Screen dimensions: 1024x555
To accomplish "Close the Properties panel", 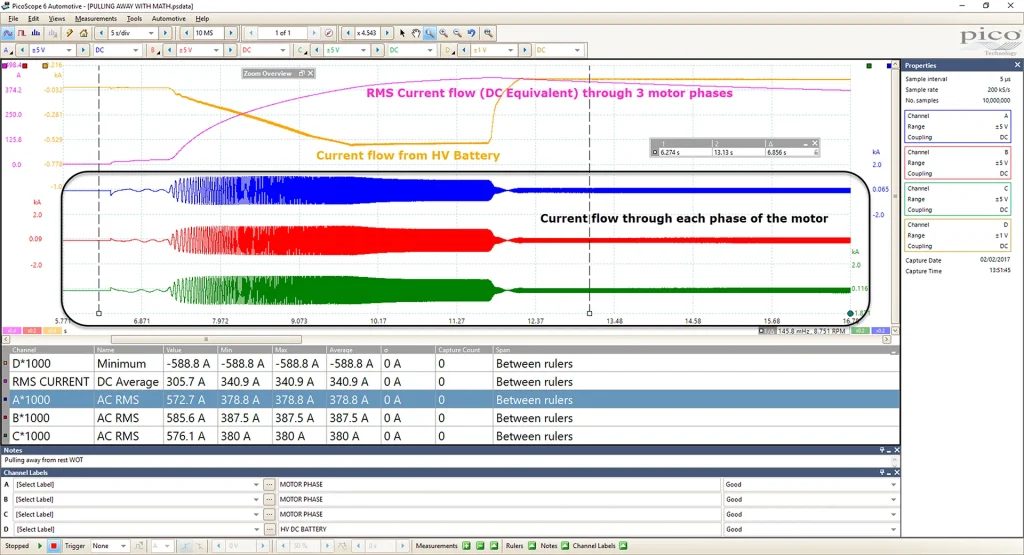I will click(x=1017, y=65).
